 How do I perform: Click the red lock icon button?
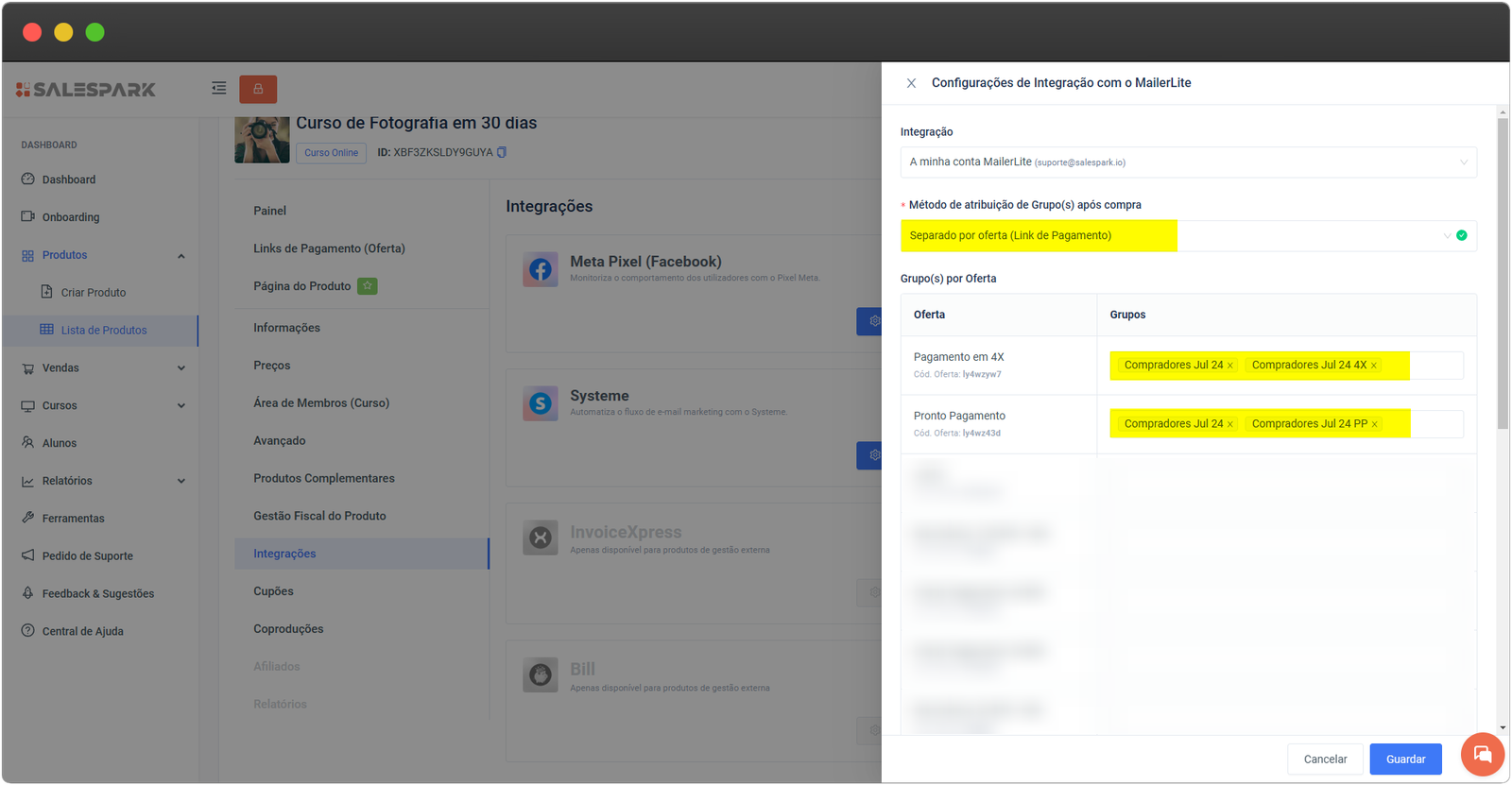click(x=258, y=89)
